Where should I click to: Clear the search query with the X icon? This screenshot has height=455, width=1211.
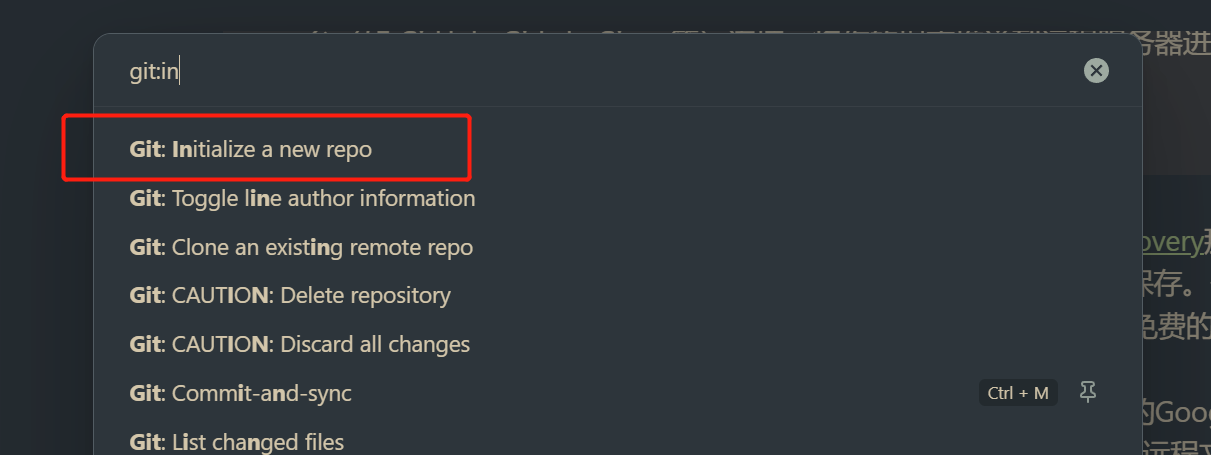tap(1096, 71)
